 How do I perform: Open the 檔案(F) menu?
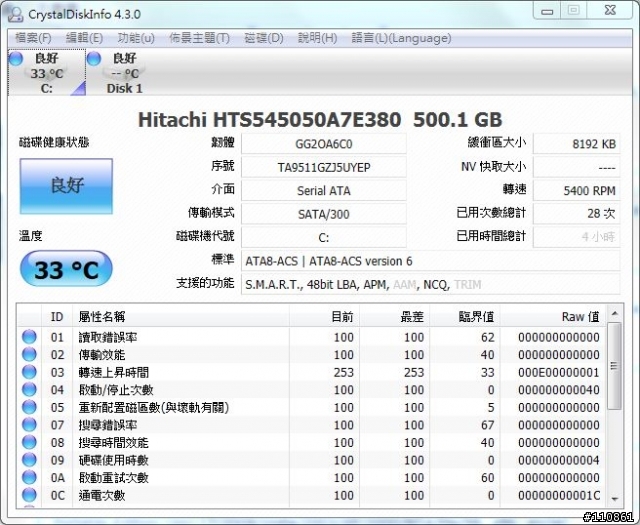pyautogui.click(x=33, y=38)
